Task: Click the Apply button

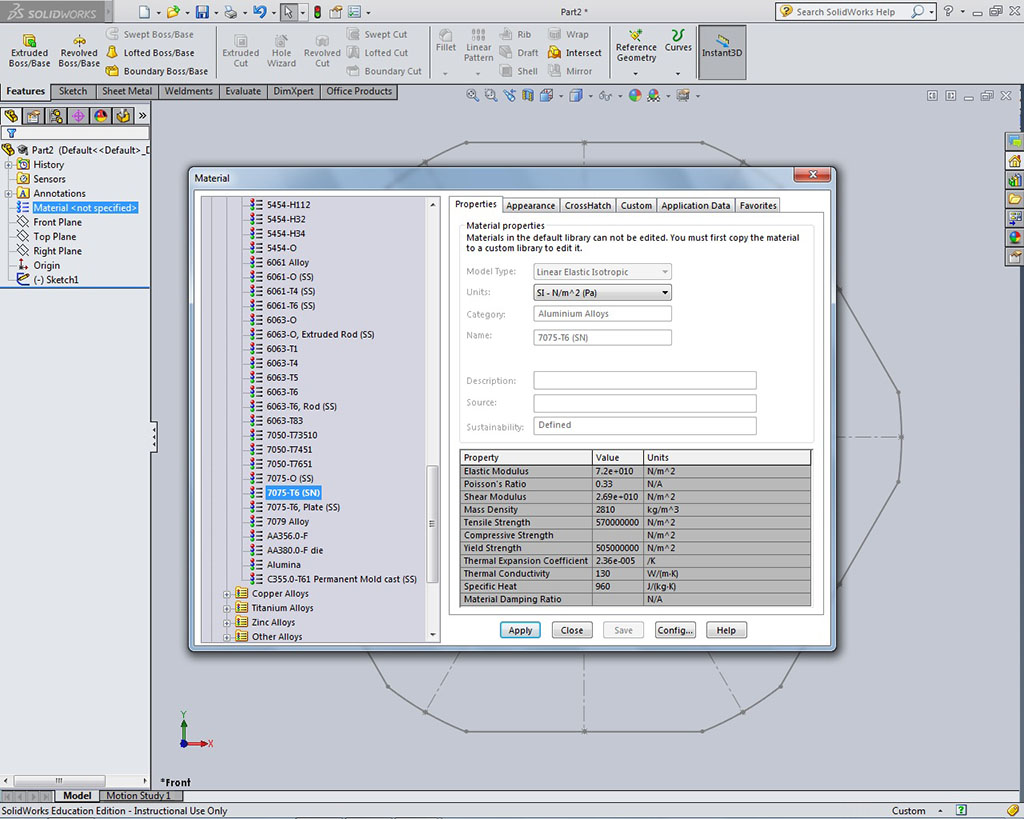Action: point(520,631)
